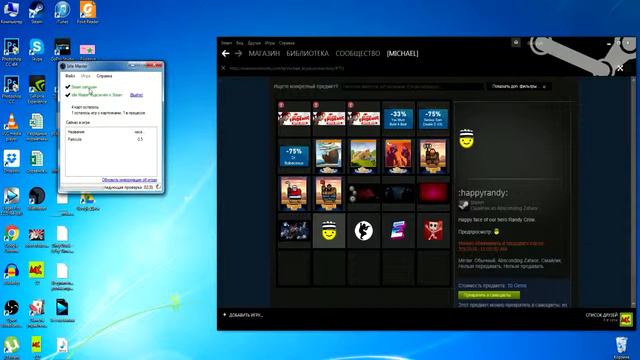Open the Игра menu in Idle Master
Image resolution: width=640 pixels, height=360 pixels.
(86, 76)
